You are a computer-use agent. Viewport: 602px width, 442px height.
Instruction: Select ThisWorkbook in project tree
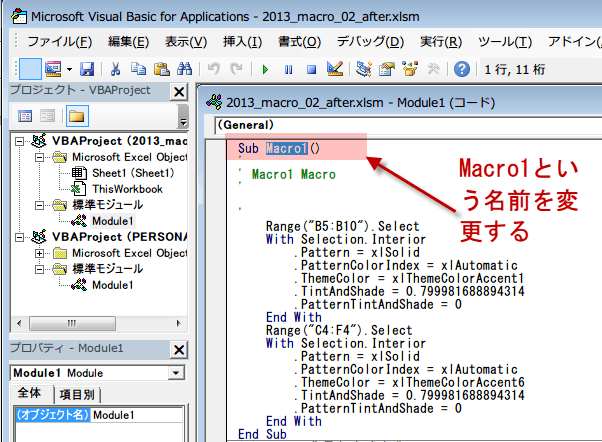(x=127, y=189)
